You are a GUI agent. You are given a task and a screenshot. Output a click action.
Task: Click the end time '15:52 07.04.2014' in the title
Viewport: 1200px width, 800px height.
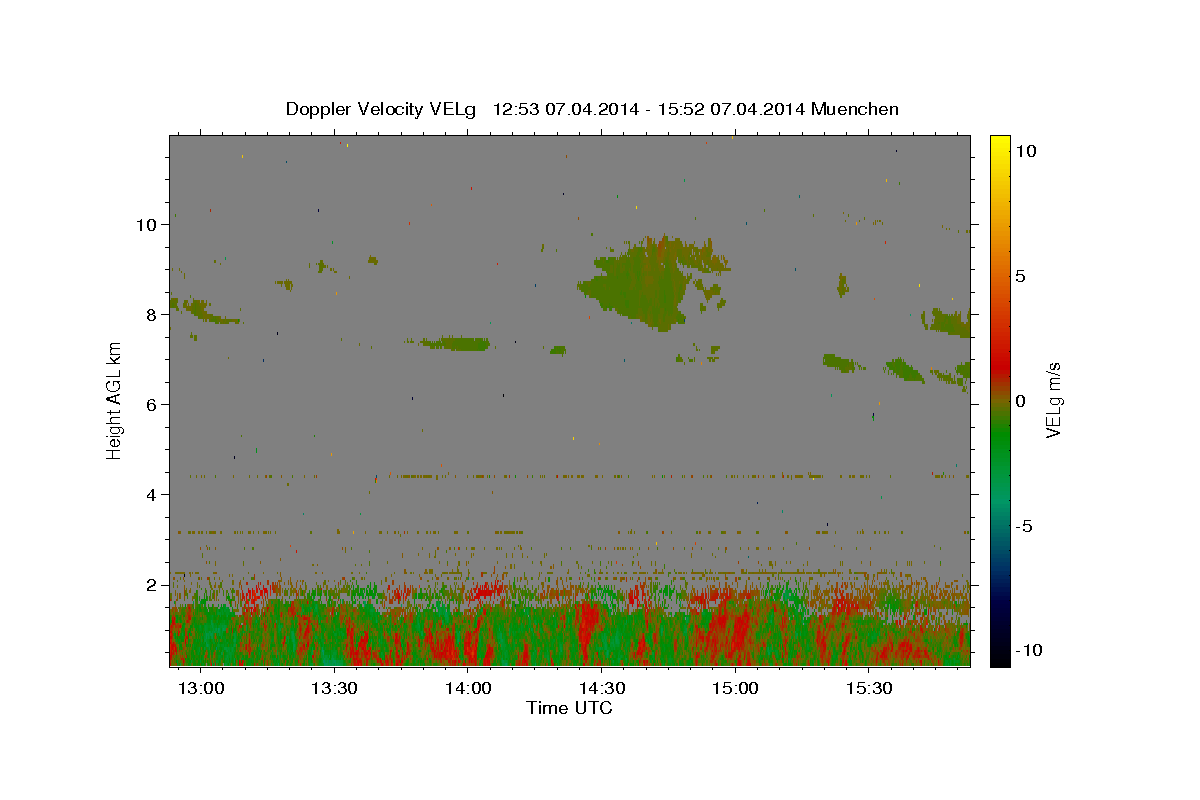730,109
